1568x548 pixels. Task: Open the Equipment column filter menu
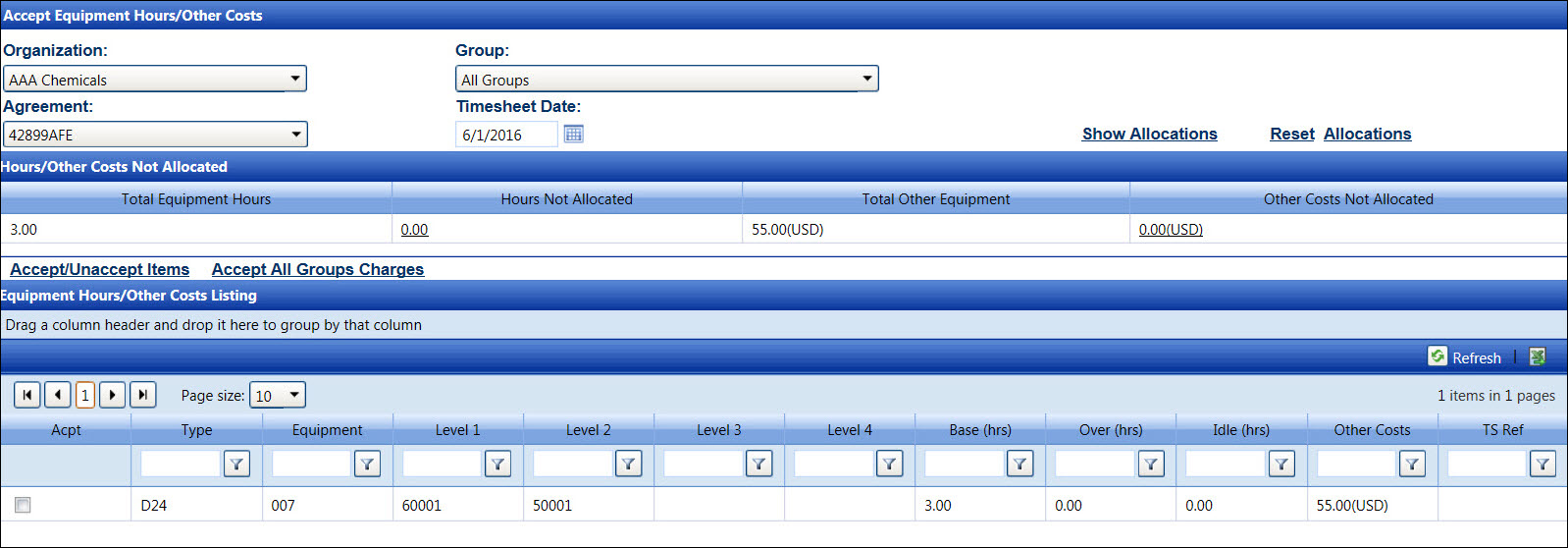pos(367,464)
